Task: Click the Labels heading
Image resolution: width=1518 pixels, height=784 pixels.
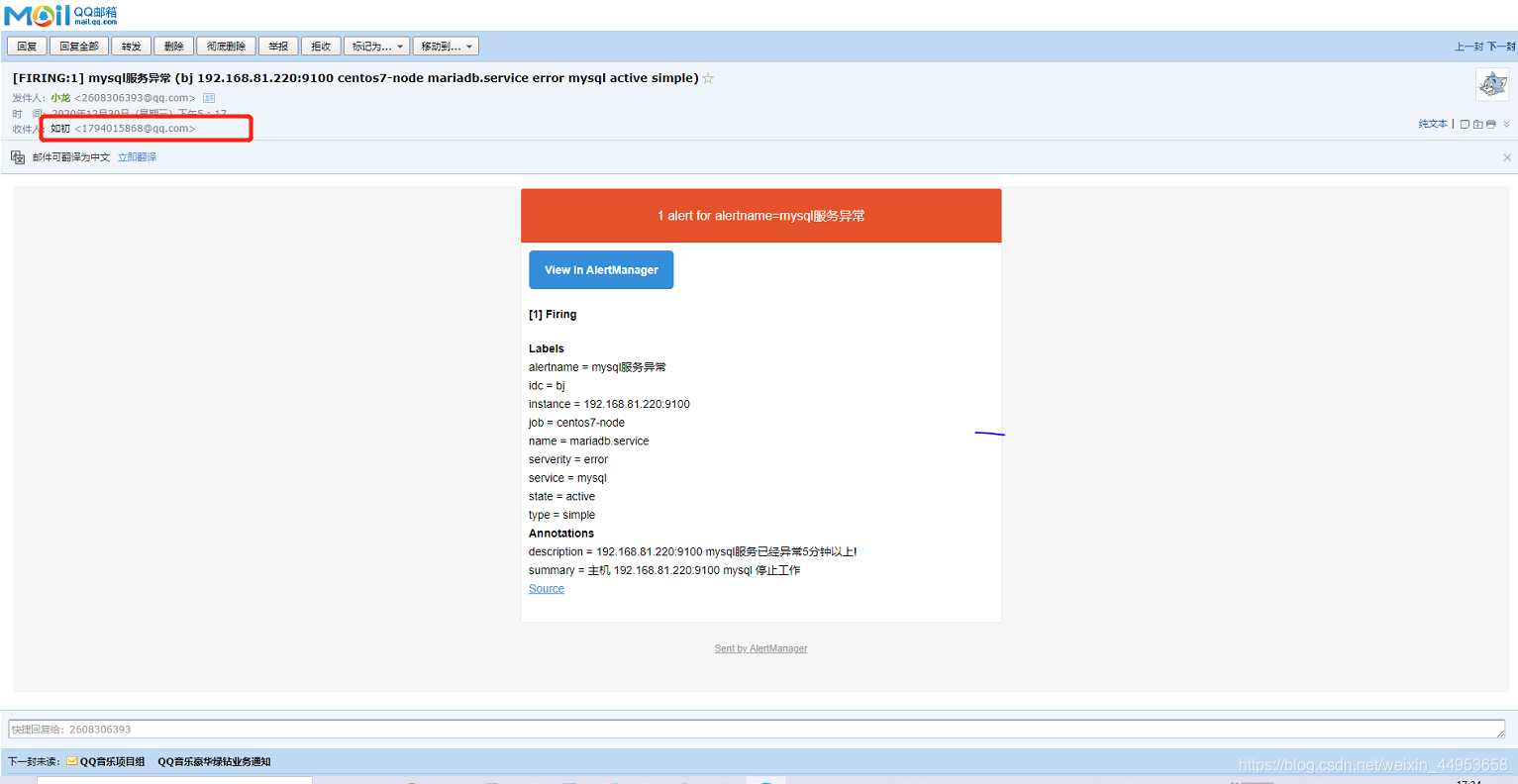Action: tap(547, 348)
